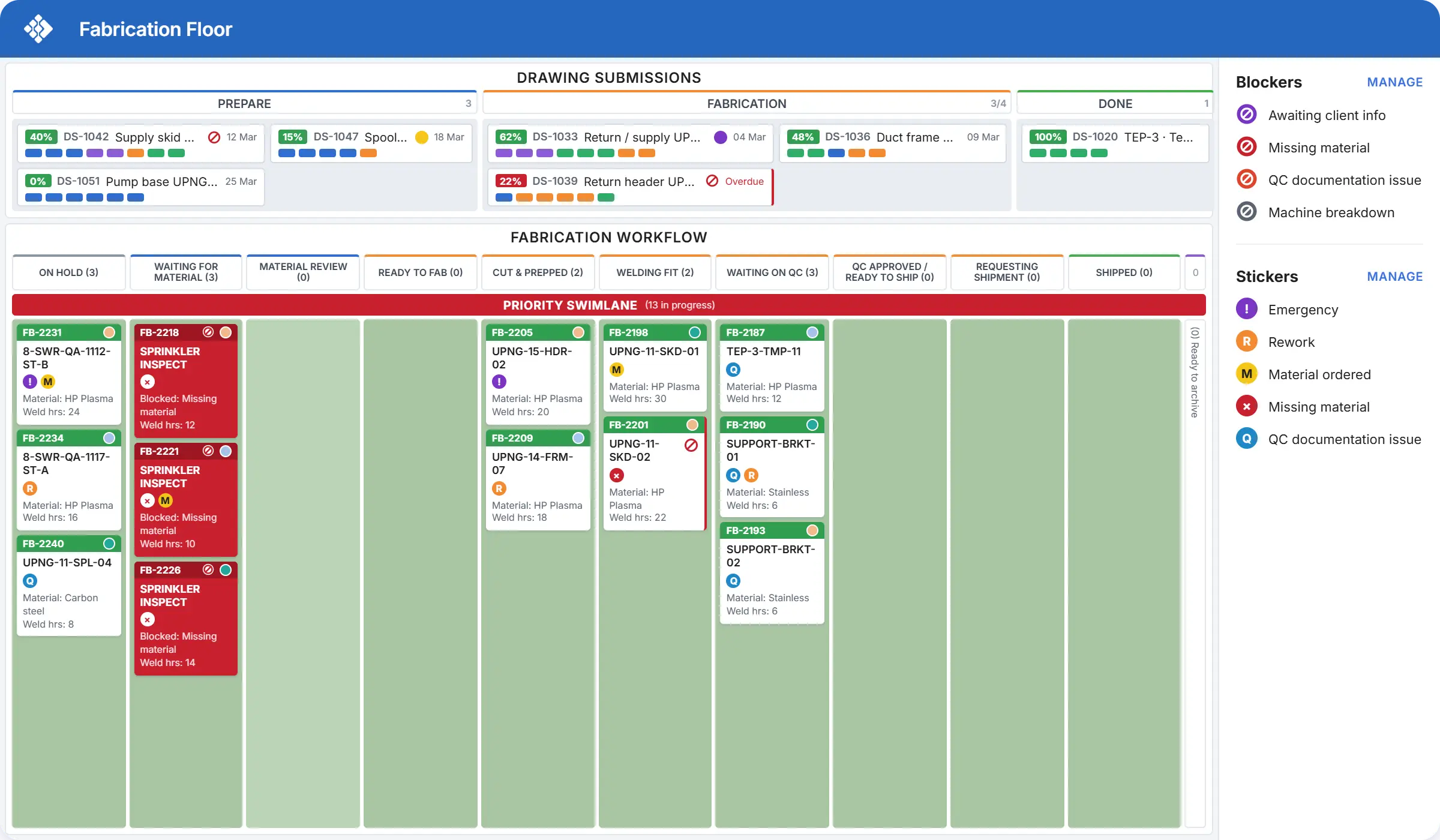This screenshot has width=1440, height=840.
Task: Click the purple sticker dot on DS-1033
Action: click(x=721, y=137)
